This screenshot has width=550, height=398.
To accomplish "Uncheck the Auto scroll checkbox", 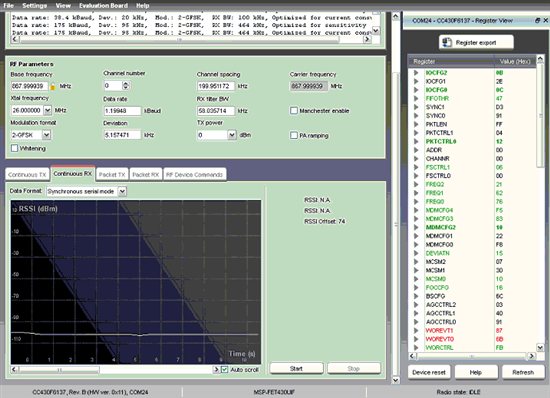I will tap(225, 370).
